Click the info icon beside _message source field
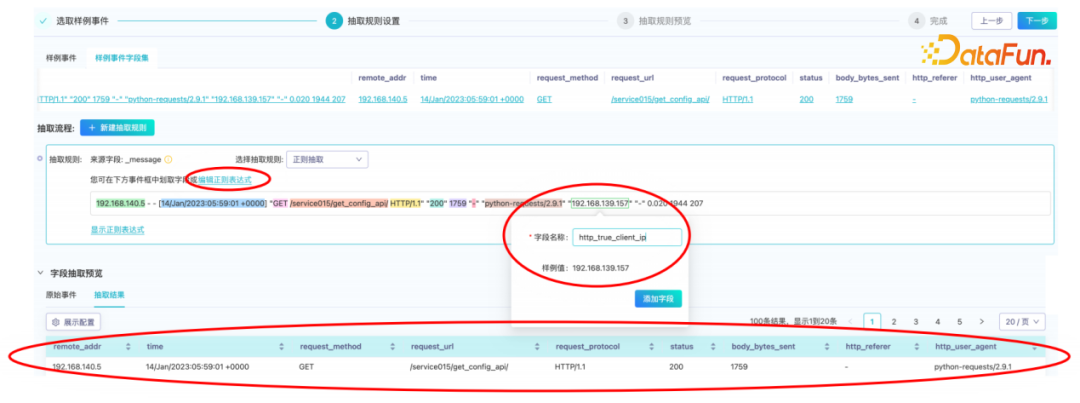1080x403 pixels. coord(168,159)
